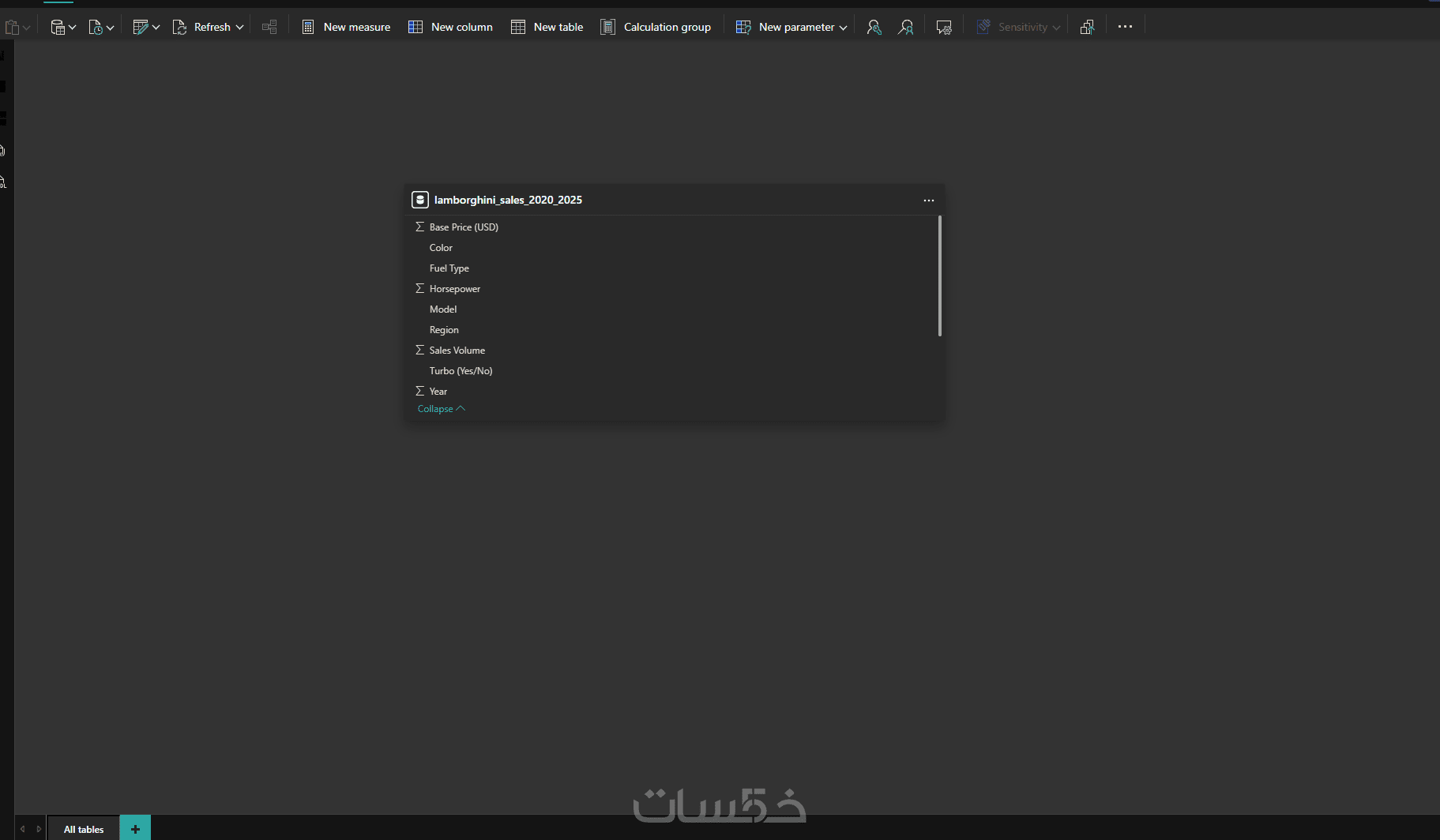Screen dimensions: 1440x840
Task: Add a new layout tab
Action: [x=135, y=829]
